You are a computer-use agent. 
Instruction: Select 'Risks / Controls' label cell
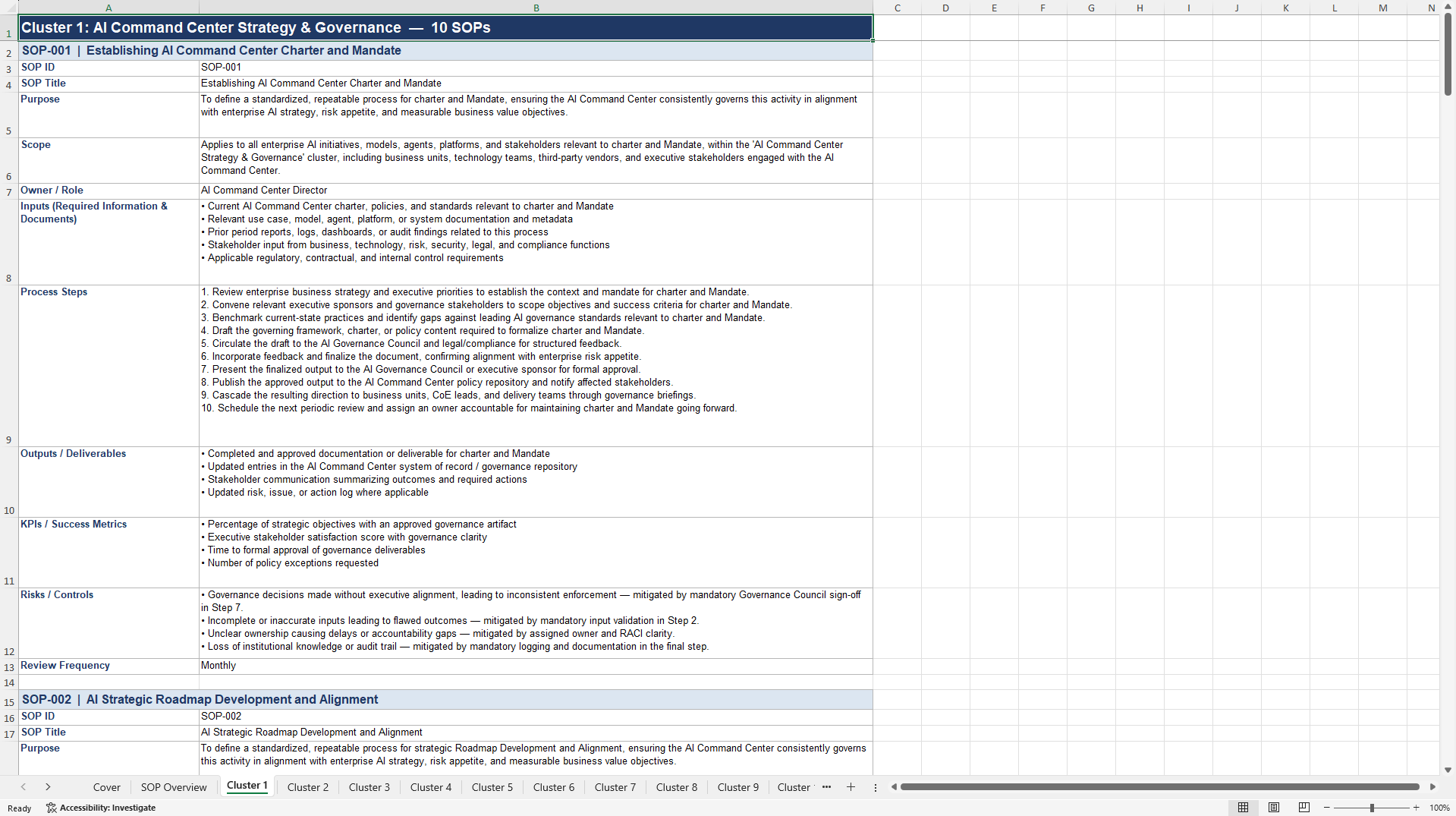click(x=108, y=623)
